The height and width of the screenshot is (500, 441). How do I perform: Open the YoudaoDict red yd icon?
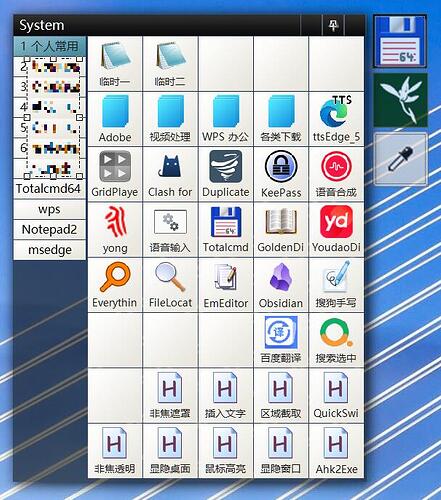[x=336, y=230]
